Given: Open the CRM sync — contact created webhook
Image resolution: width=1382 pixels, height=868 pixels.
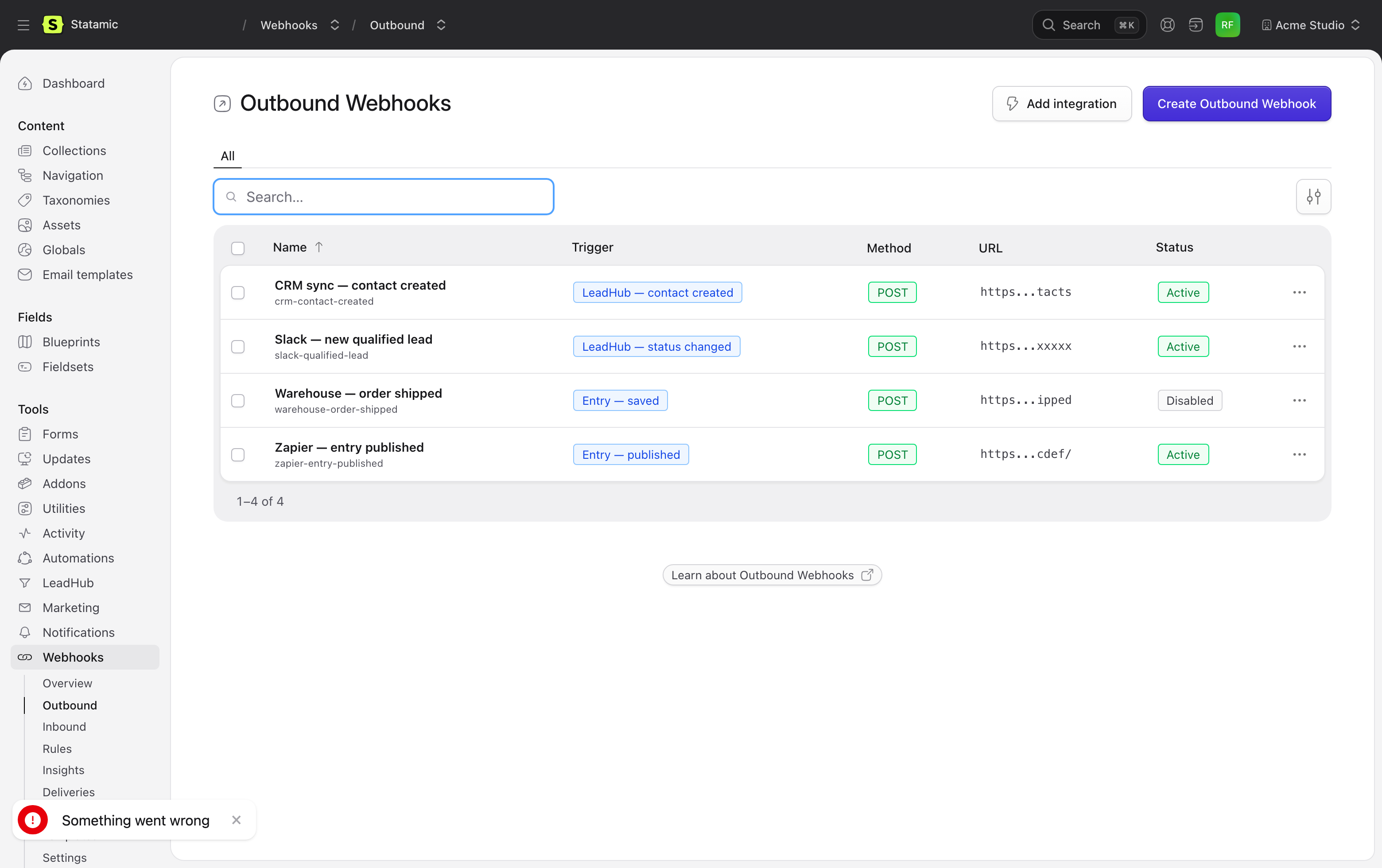Looking at the screenshot, I should [x=360, y=285].
